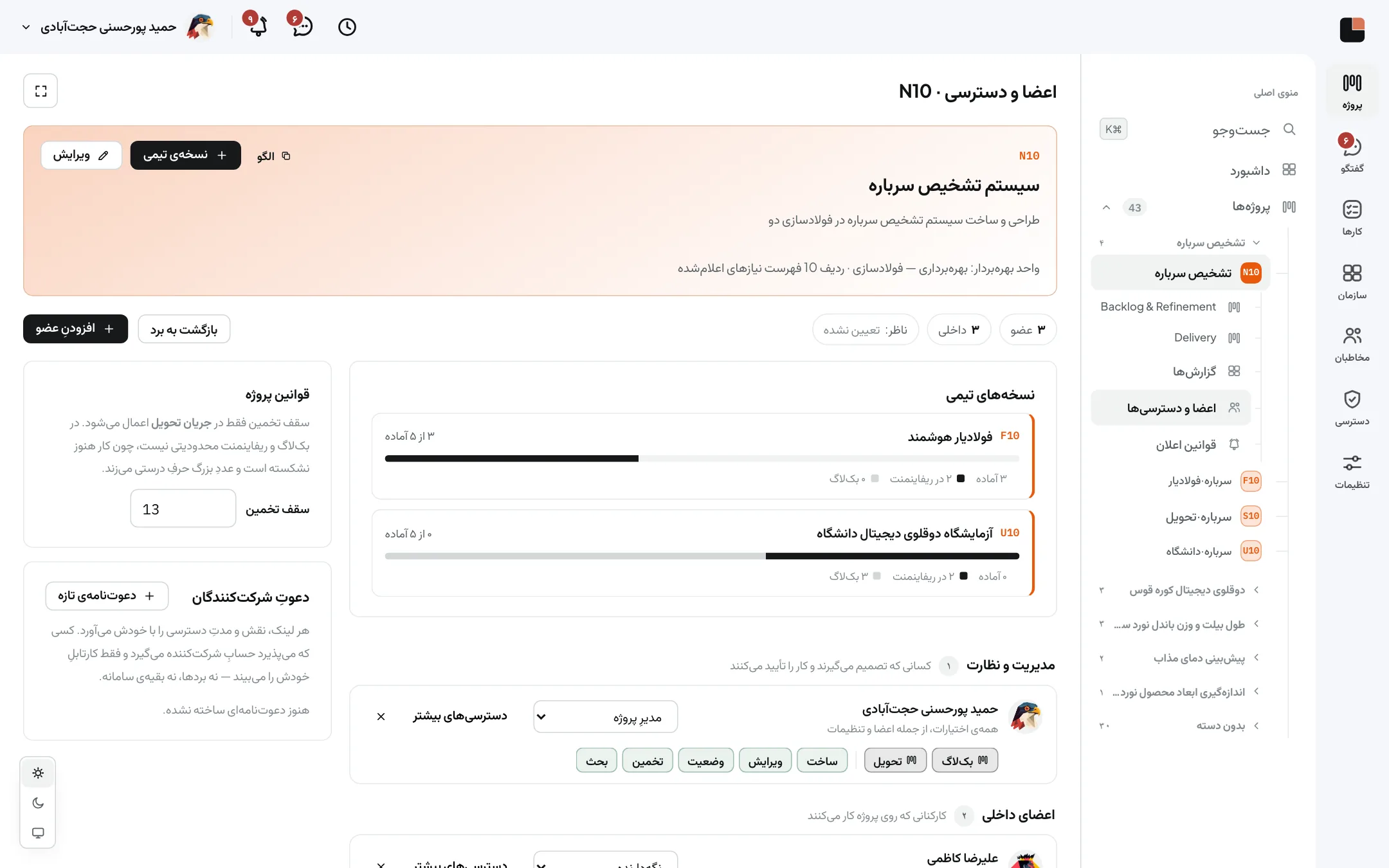Toggle the وضعیت permission chip

[705, 761]
